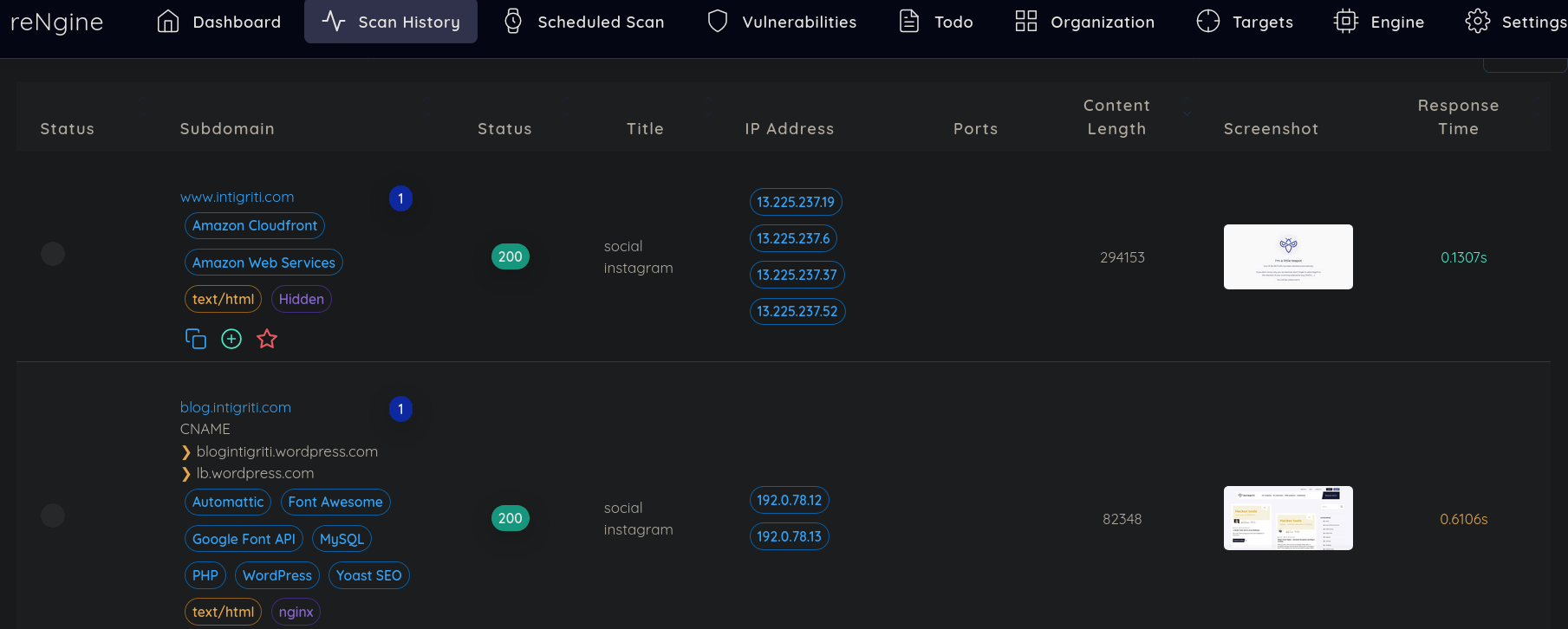The height and width of the screenshot is (629, 1568).
Task: Click the Dashboard home icon
Action: coord(168,21)
